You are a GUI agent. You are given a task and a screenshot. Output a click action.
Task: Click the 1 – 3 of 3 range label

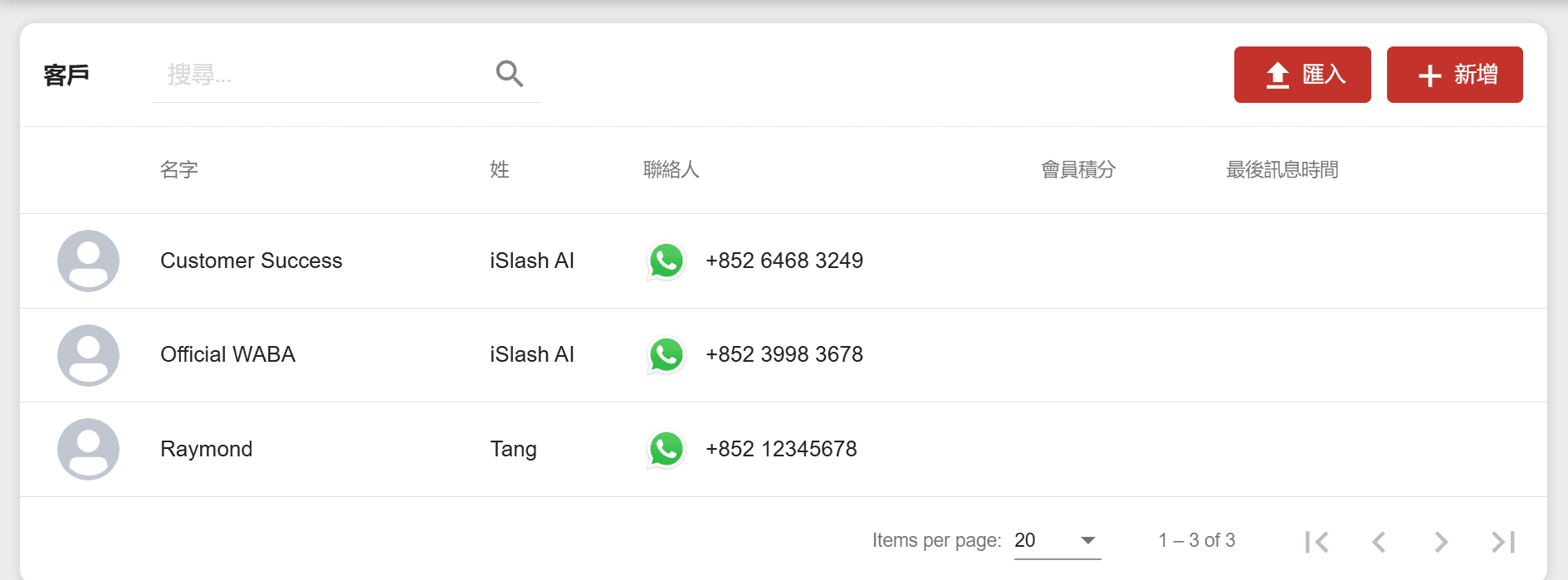click(x=1197, y=540)
